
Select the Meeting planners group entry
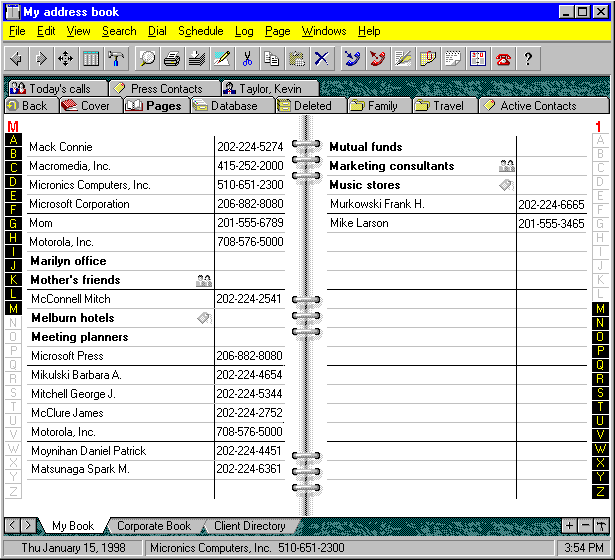[x=80, y=337]
